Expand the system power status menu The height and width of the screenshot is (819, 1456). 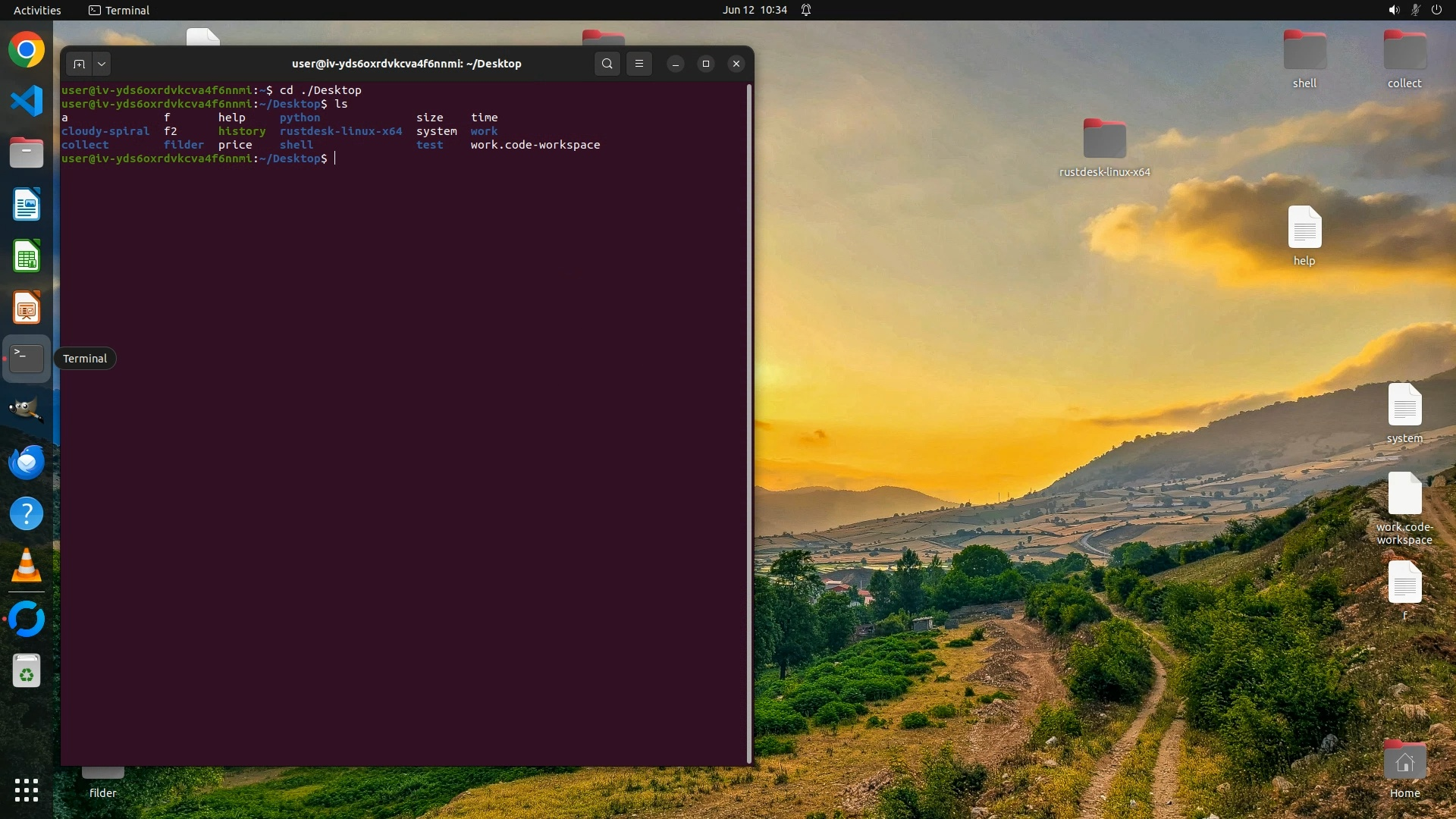click(1436, 10)
